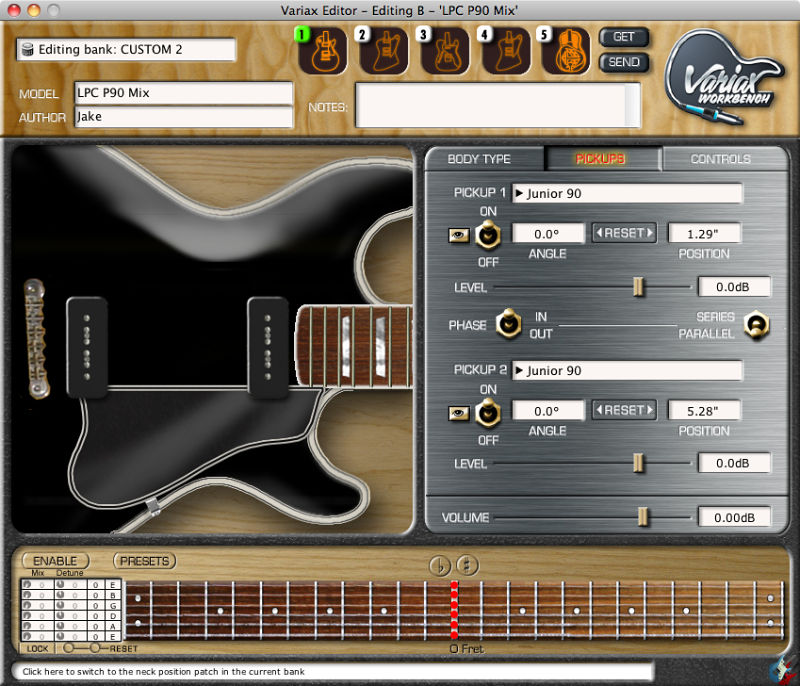This screenshot has height=686, width=800.
Task: Click the Pickup 1 LEVEL slider handle
Action: [x=638, y=287]
